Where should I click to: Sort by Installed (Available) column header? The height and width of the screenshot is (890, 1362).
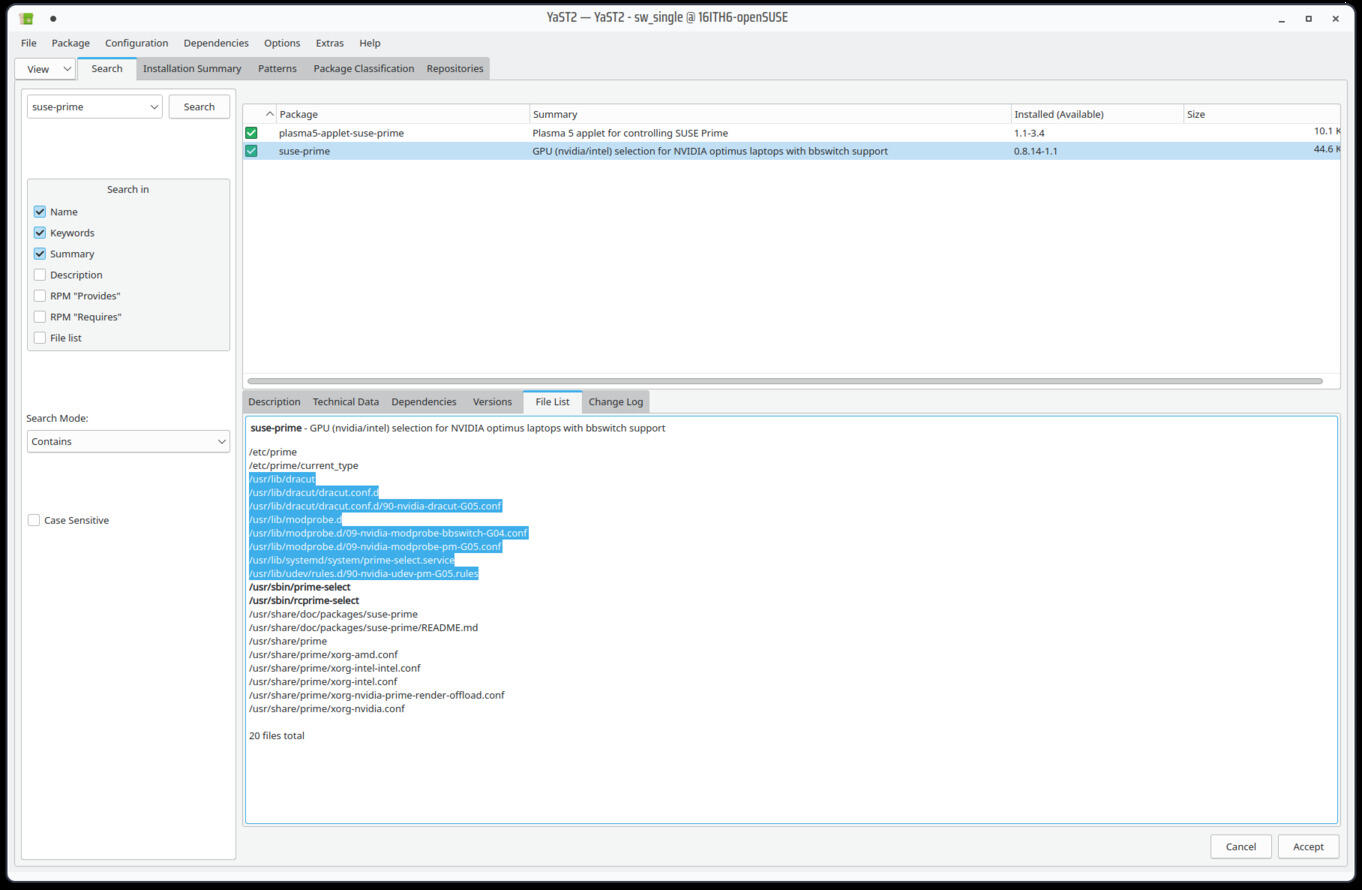[x=1097, y=114]
